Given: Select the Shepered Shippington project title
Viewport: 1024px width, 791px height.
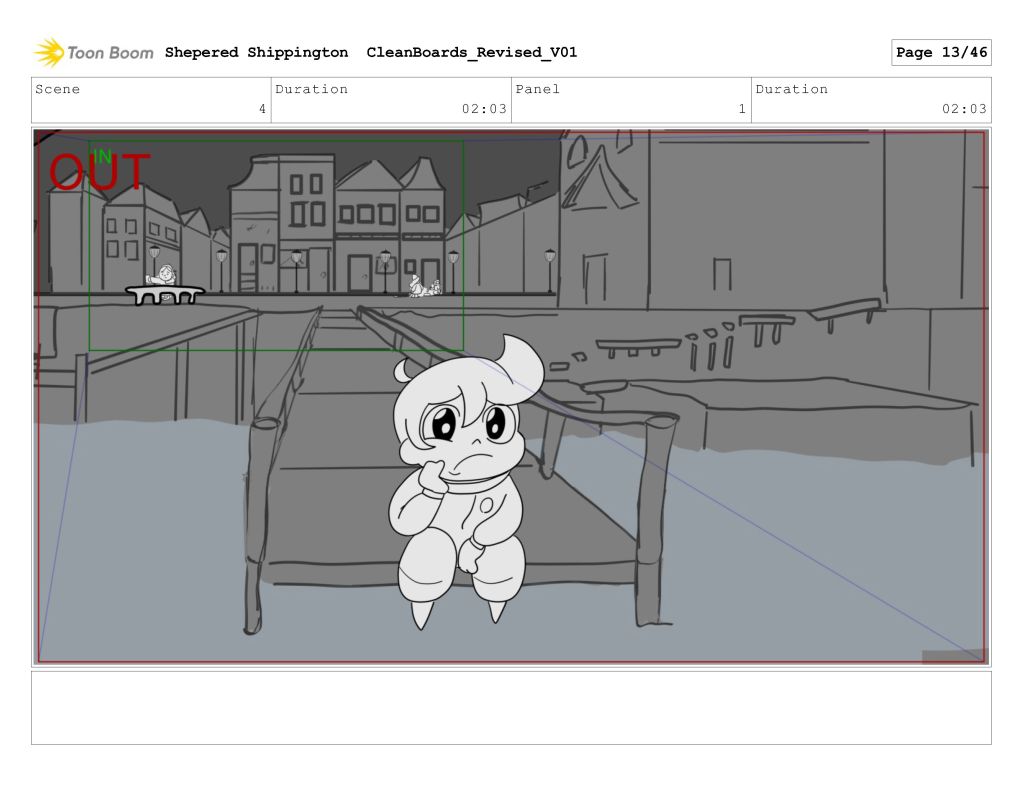Looking at the screenshot, I should (256, 53).
